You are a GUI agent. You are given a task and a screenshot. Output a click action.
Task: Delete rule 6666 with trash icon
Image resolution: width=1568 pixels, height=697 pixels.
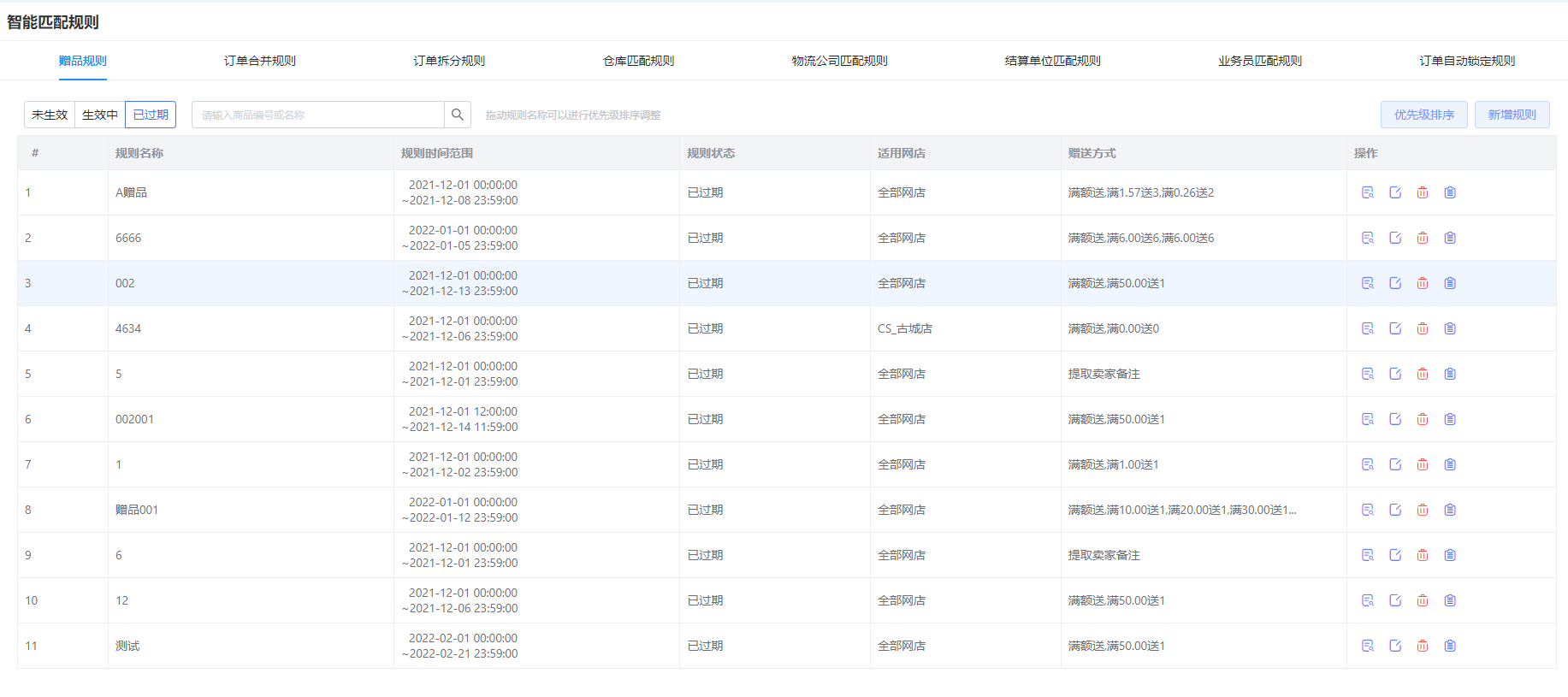[1423, 238]
